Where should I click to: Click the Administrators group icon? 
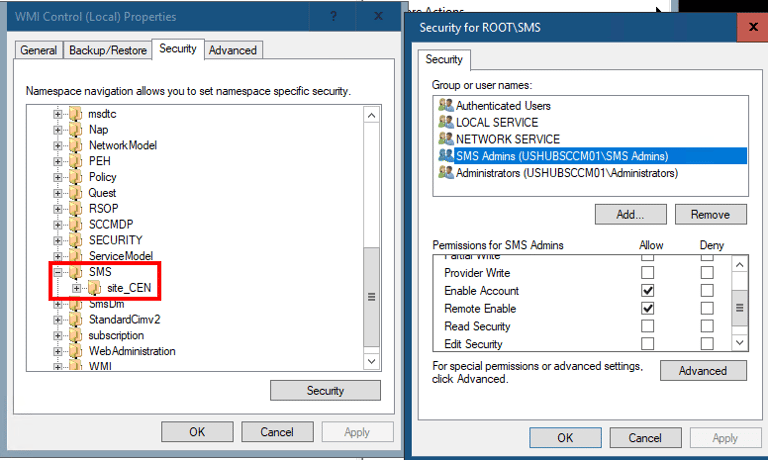[x=446, y=173]
